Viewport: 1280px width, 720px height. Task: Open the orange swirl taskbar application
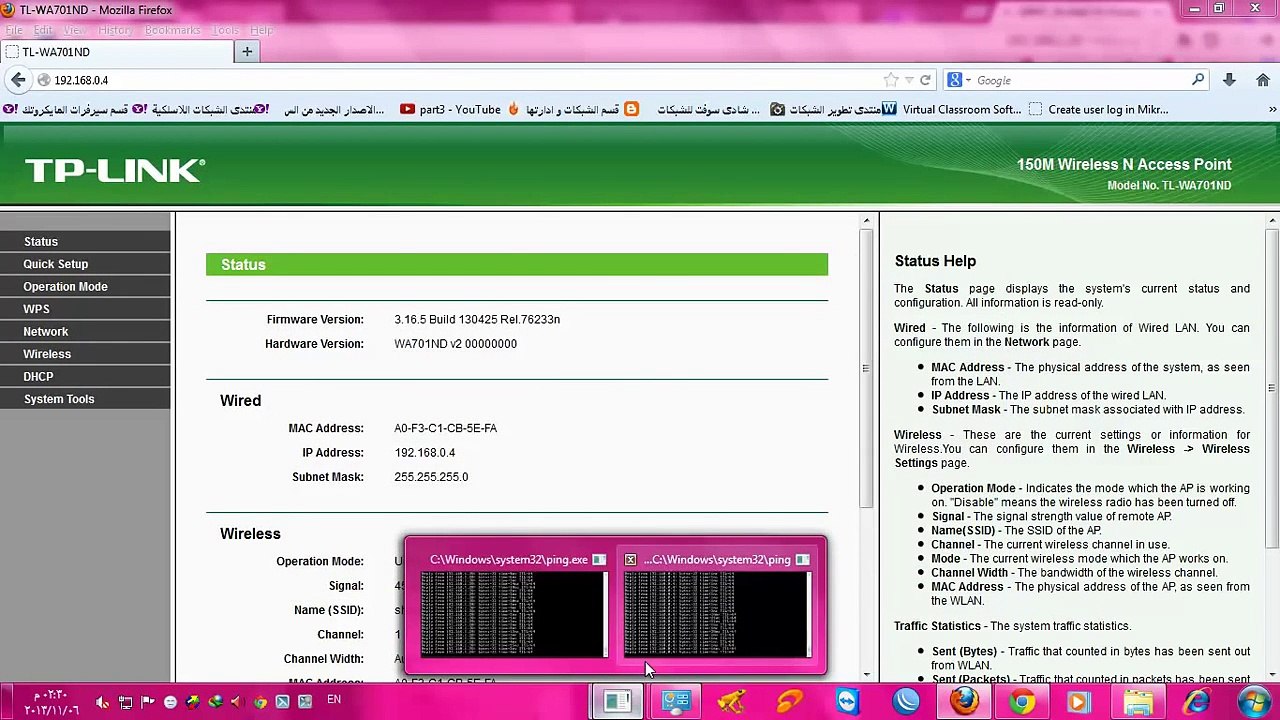790,702
